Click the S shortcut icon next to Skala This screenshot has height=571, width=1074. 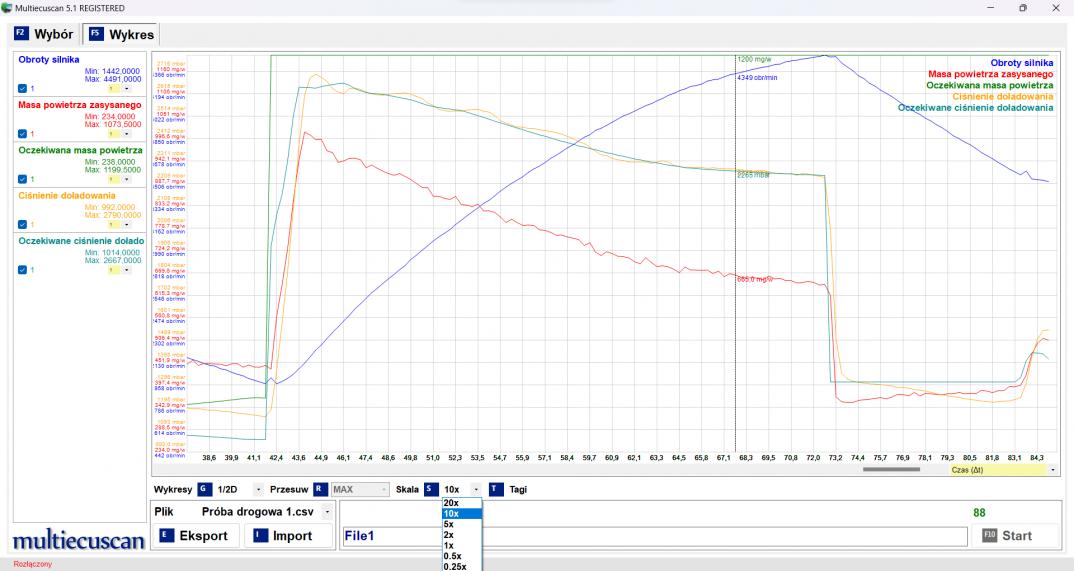pyautogui.click(x=431, y=489)
